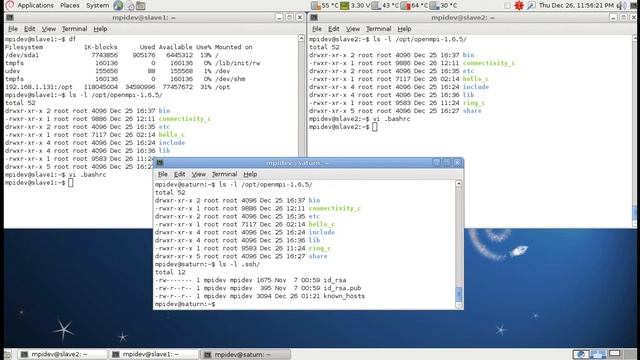
Task: Open File menu in the saturn terminal
Action: pyautogui.click(x=162, y=174)
